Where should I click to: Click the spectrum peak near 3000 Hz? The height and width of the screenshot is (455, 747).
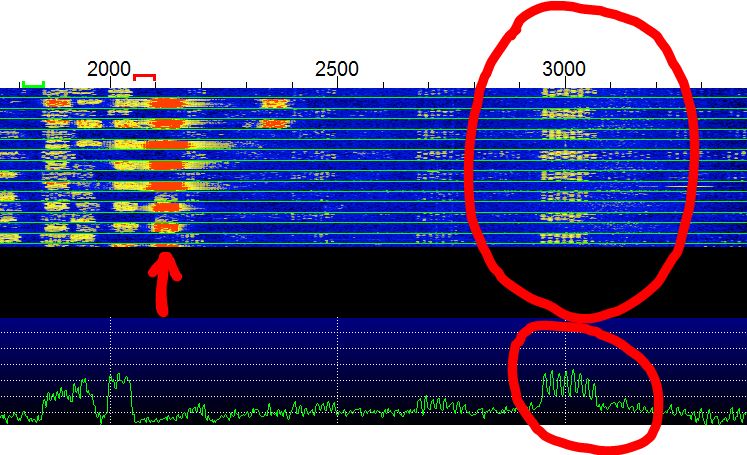point(568,384)
